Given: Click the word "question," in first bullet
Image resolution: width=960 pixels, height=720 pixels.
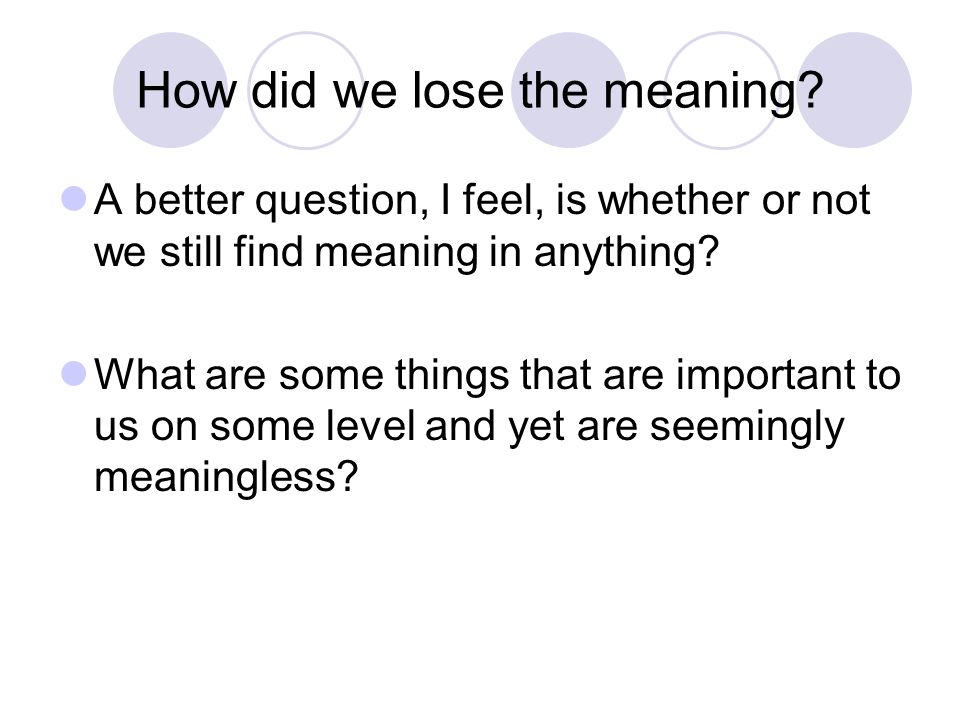Looking at the screenshot, I should (x=342, y=201).
